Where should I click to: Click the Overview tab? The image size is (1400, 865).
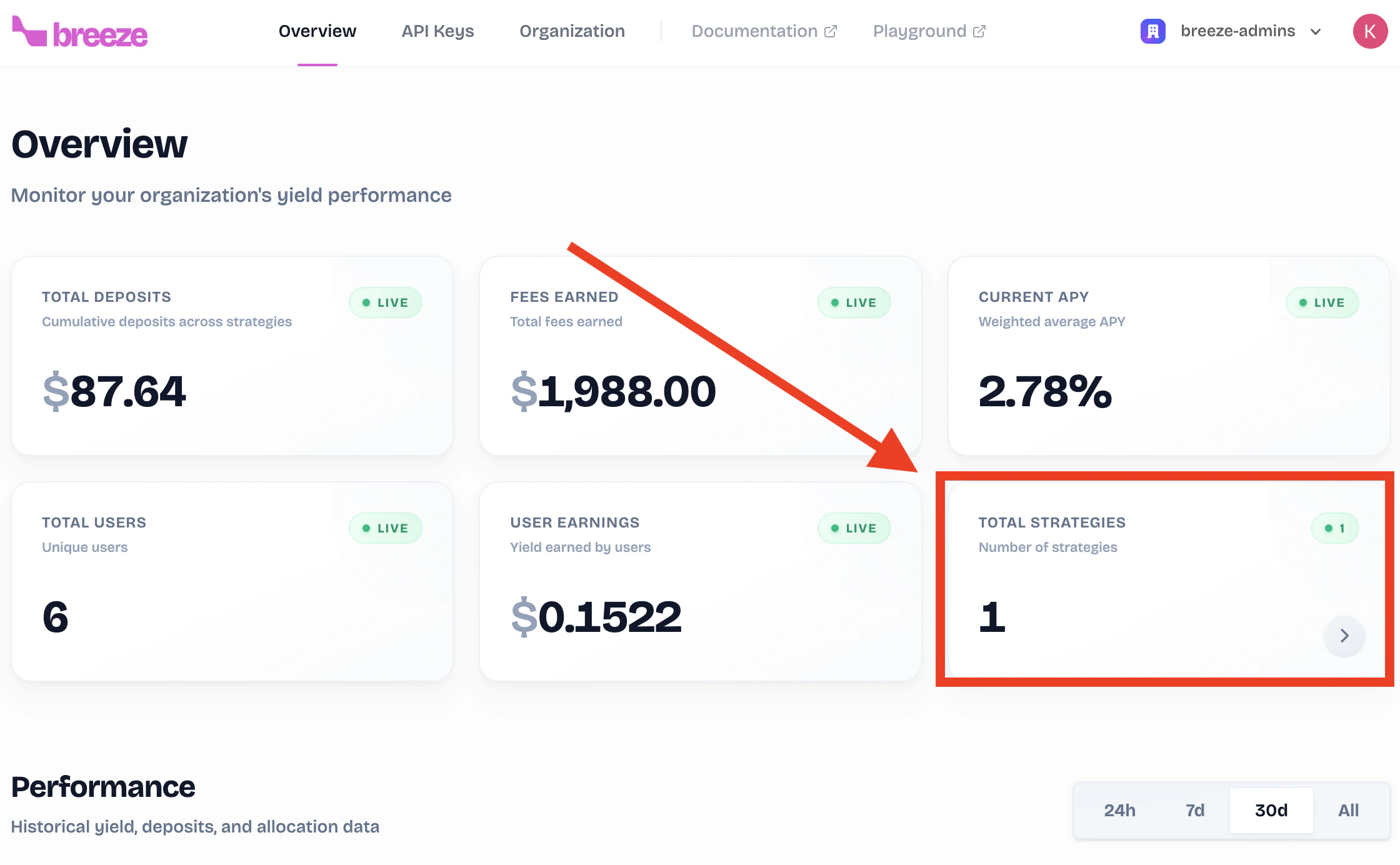(x=317, y=31)
